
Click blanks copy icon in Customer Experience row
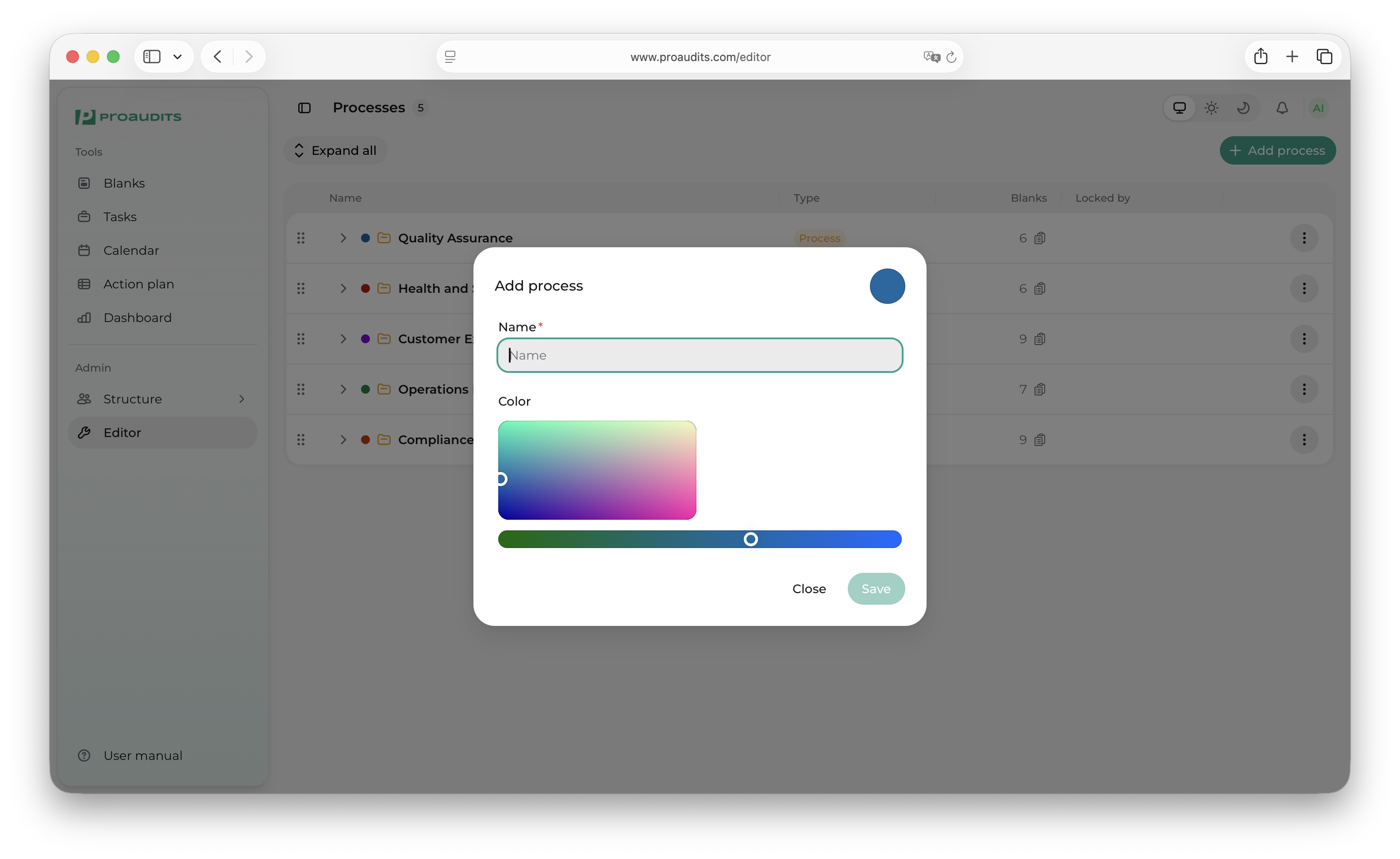(1040, 339)
